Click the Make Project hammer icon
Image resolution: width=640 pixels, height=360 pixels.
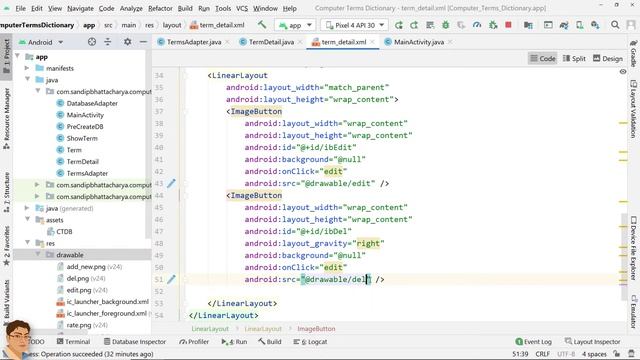tap(262, 24)
